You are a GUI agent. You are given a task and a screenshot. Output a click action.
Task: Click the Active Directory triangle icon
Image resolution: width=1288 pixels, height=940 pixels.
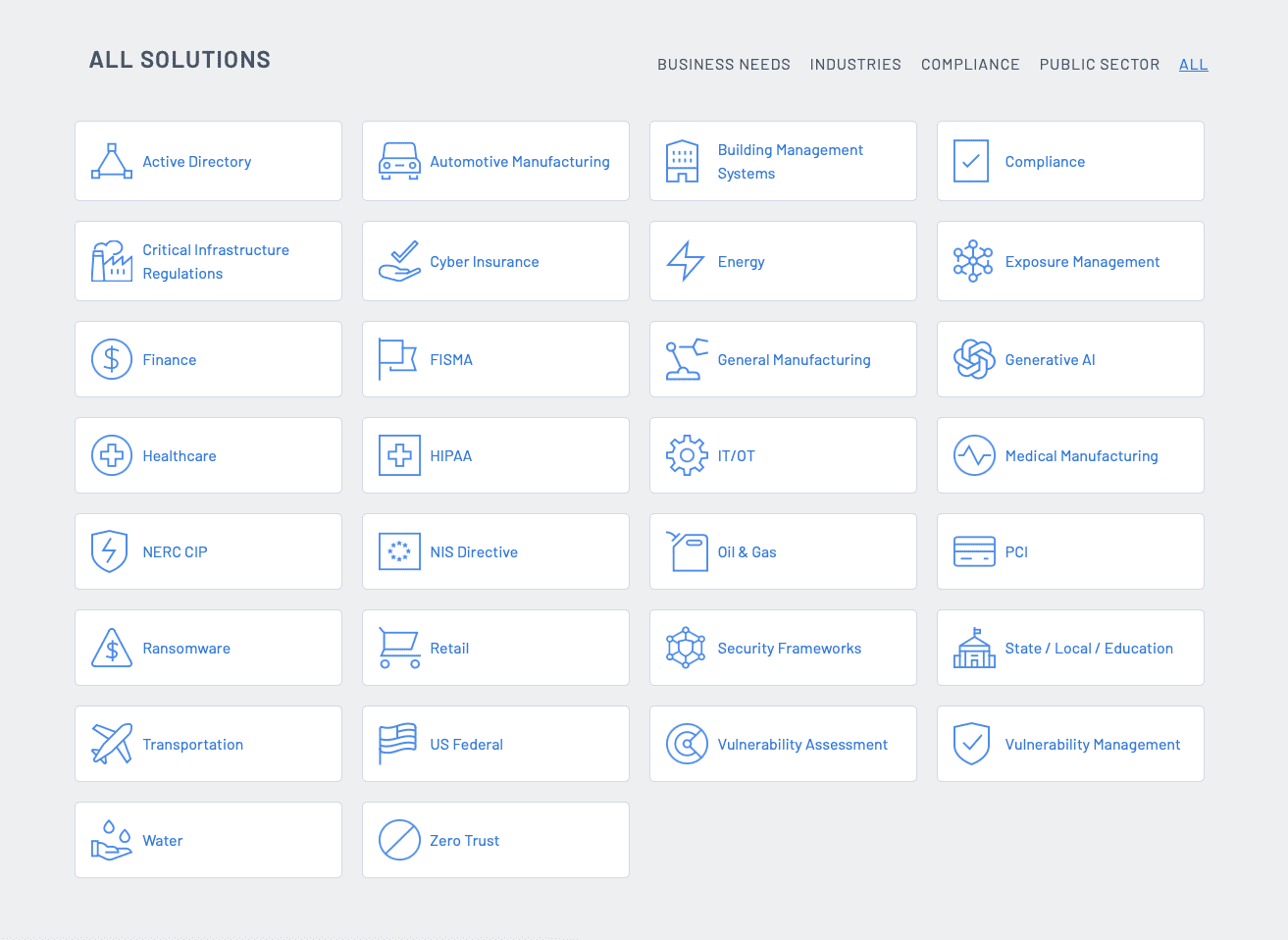112,161
